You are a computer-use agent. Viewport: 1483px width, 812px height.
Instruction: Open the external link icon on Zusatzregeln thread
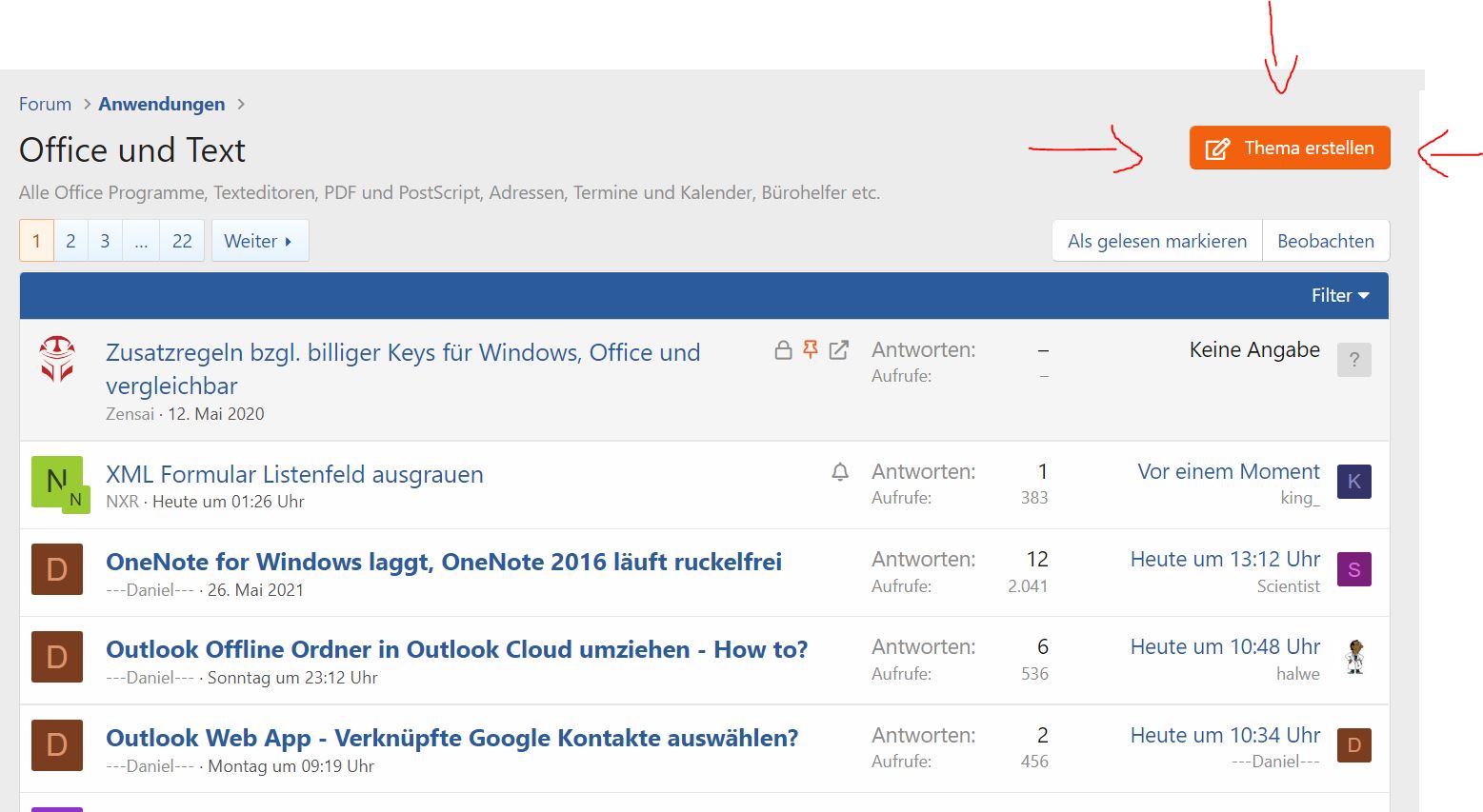coord(838,350)
